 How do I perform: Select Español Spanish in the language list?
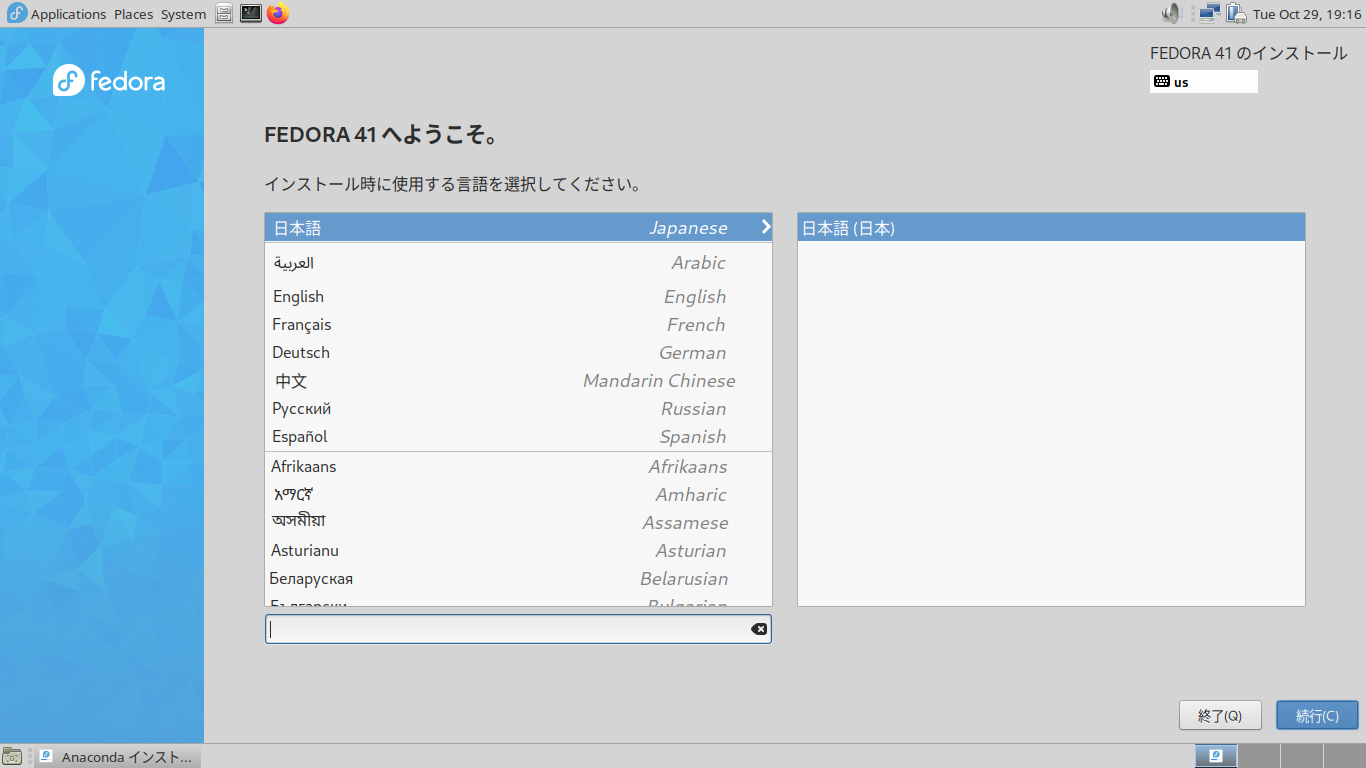coord(518,437)
